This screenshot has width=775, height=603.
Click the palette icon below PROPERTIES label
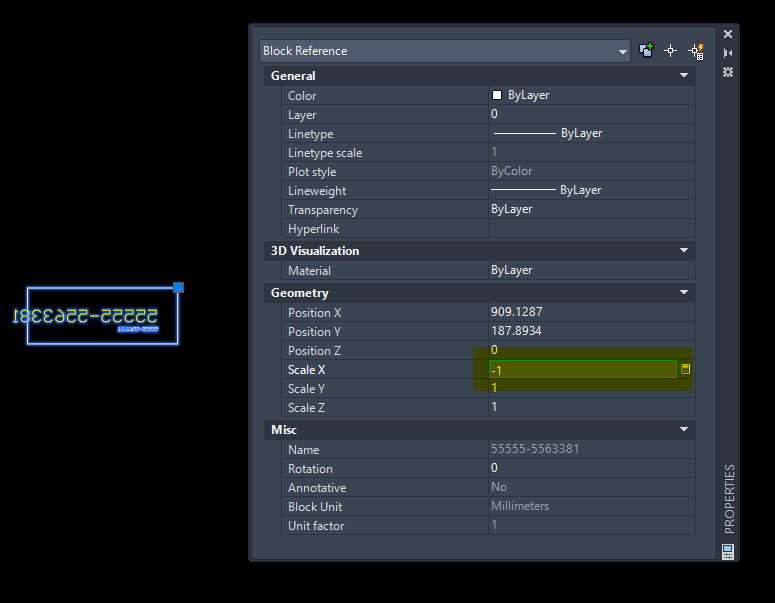[x=728, y=552]
